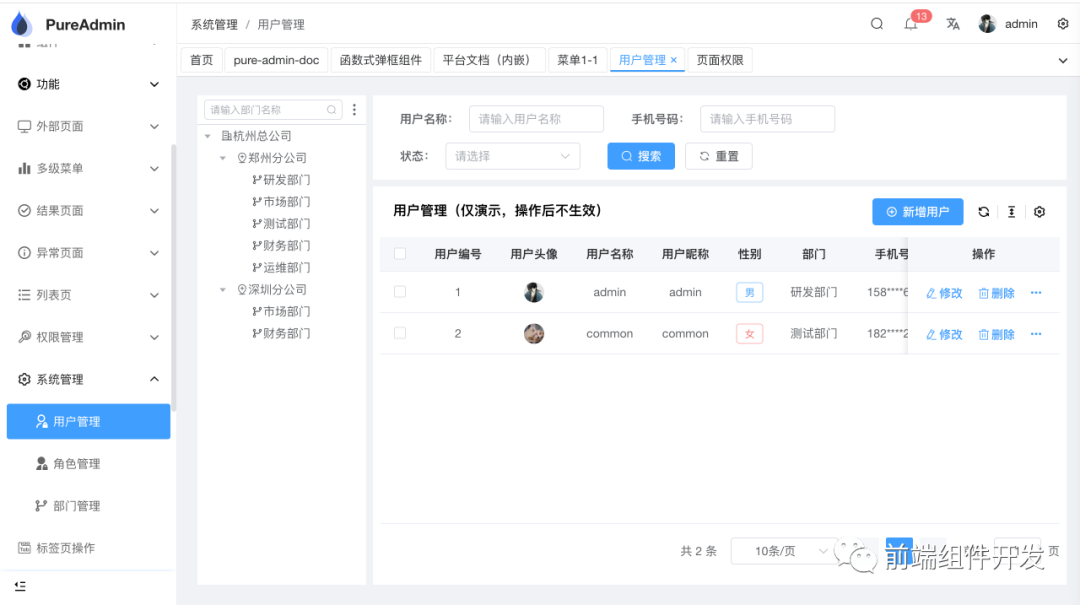Open the global search magnifier in header
This screenshot has width=1080, height=605.
click(x=876, y=23)
